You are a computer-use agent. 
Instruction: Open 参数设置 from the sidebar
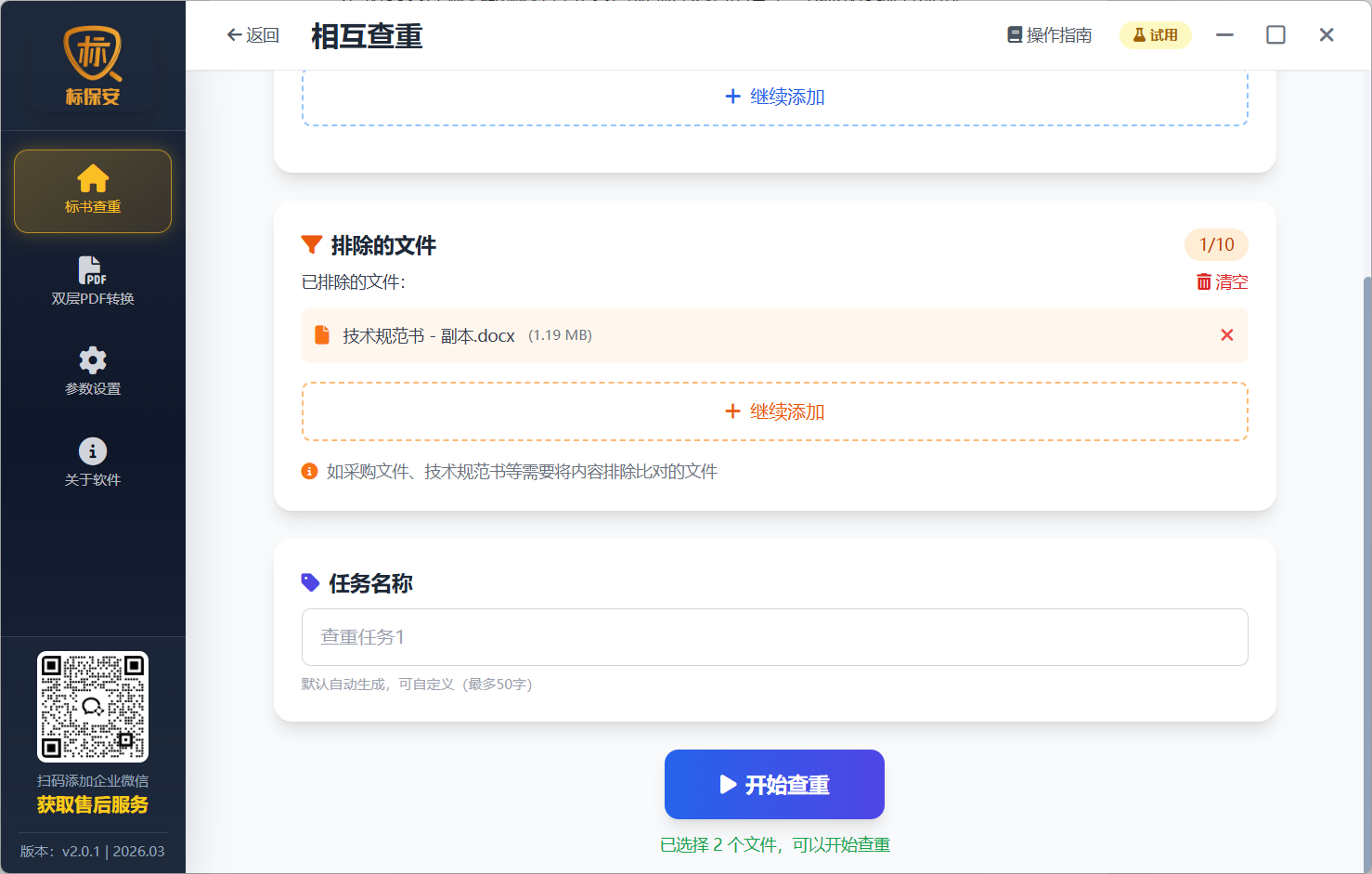pyautogui.click(x=93, y=372)
